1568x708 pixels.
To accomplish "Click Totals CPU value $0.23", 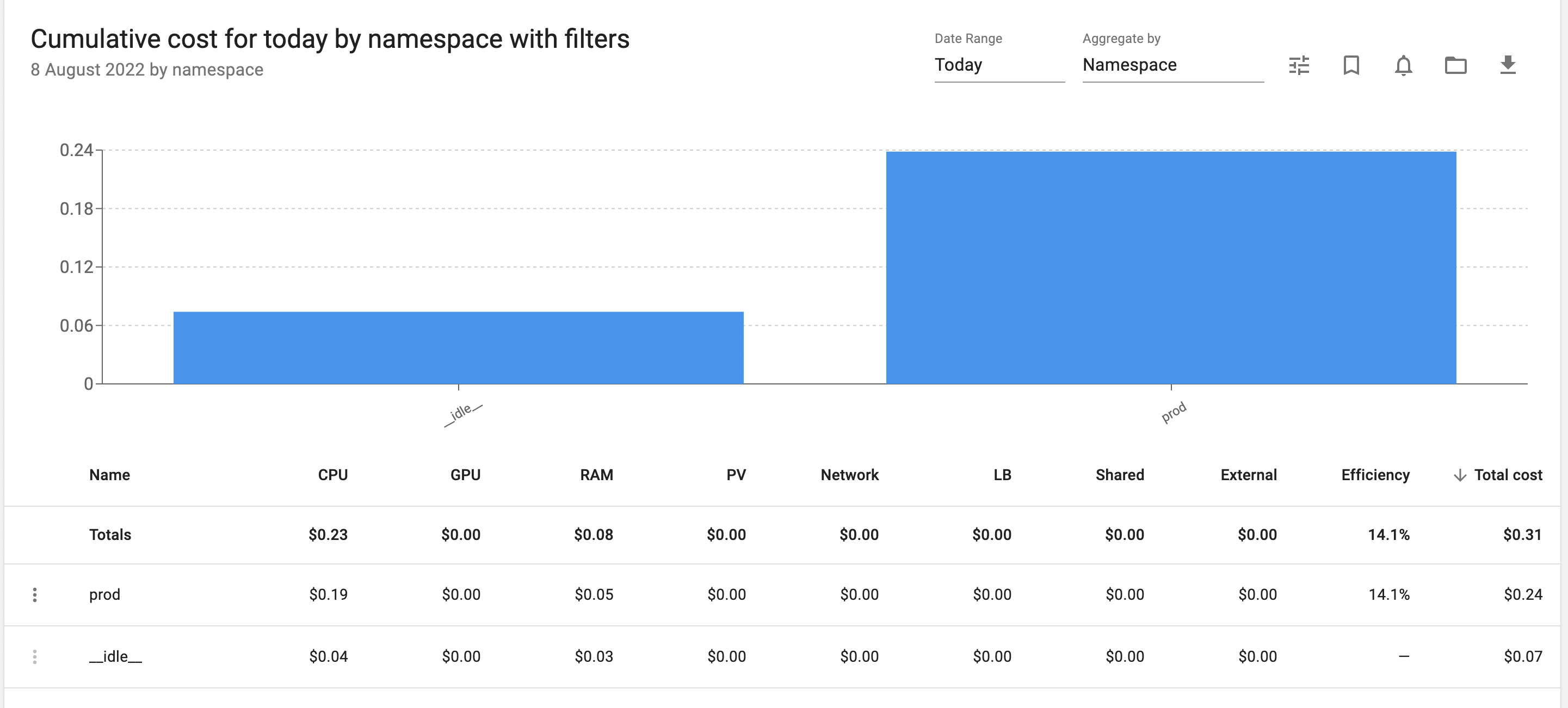I will click(328, 535).
